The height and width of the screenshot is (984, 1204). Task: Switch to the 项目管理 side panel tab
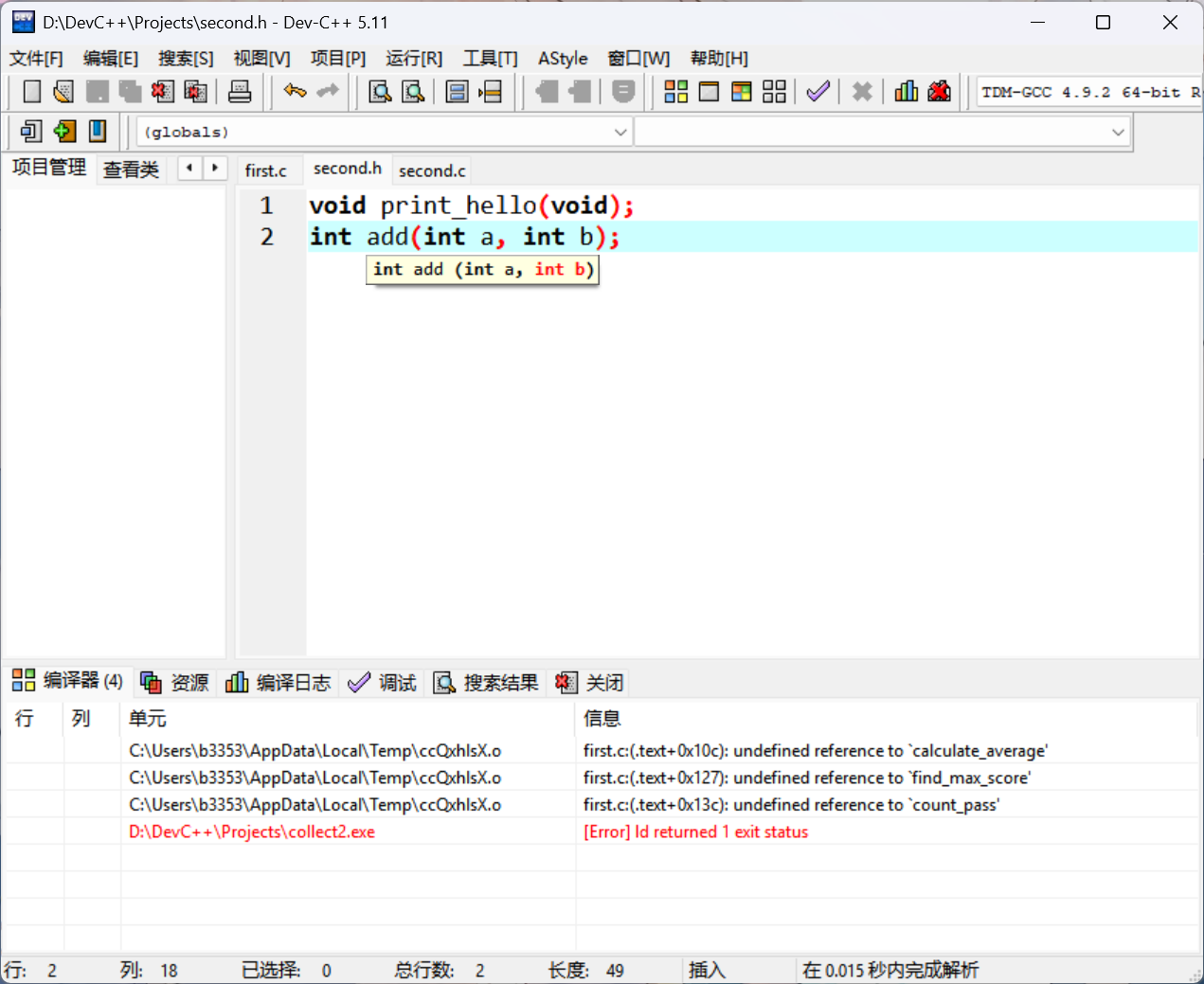[49, 168]
